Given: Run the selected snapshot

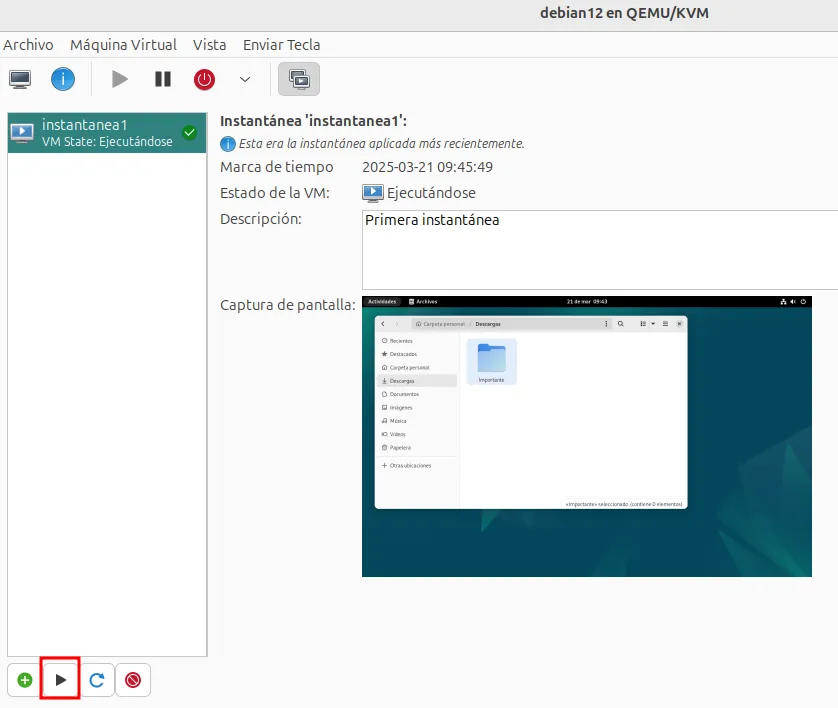Looking at the screenshot, I should point(60,680).
